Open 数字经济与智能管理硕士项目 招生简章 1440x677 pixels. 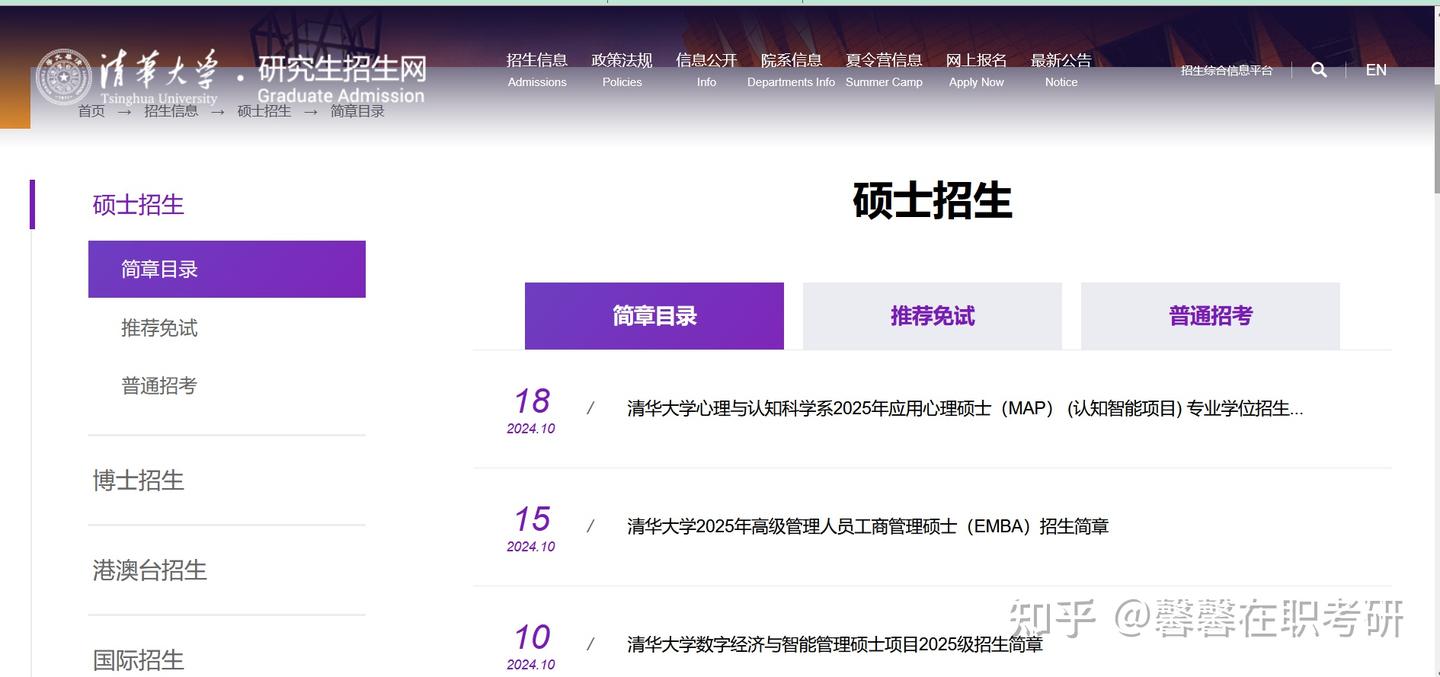(835, 644)
